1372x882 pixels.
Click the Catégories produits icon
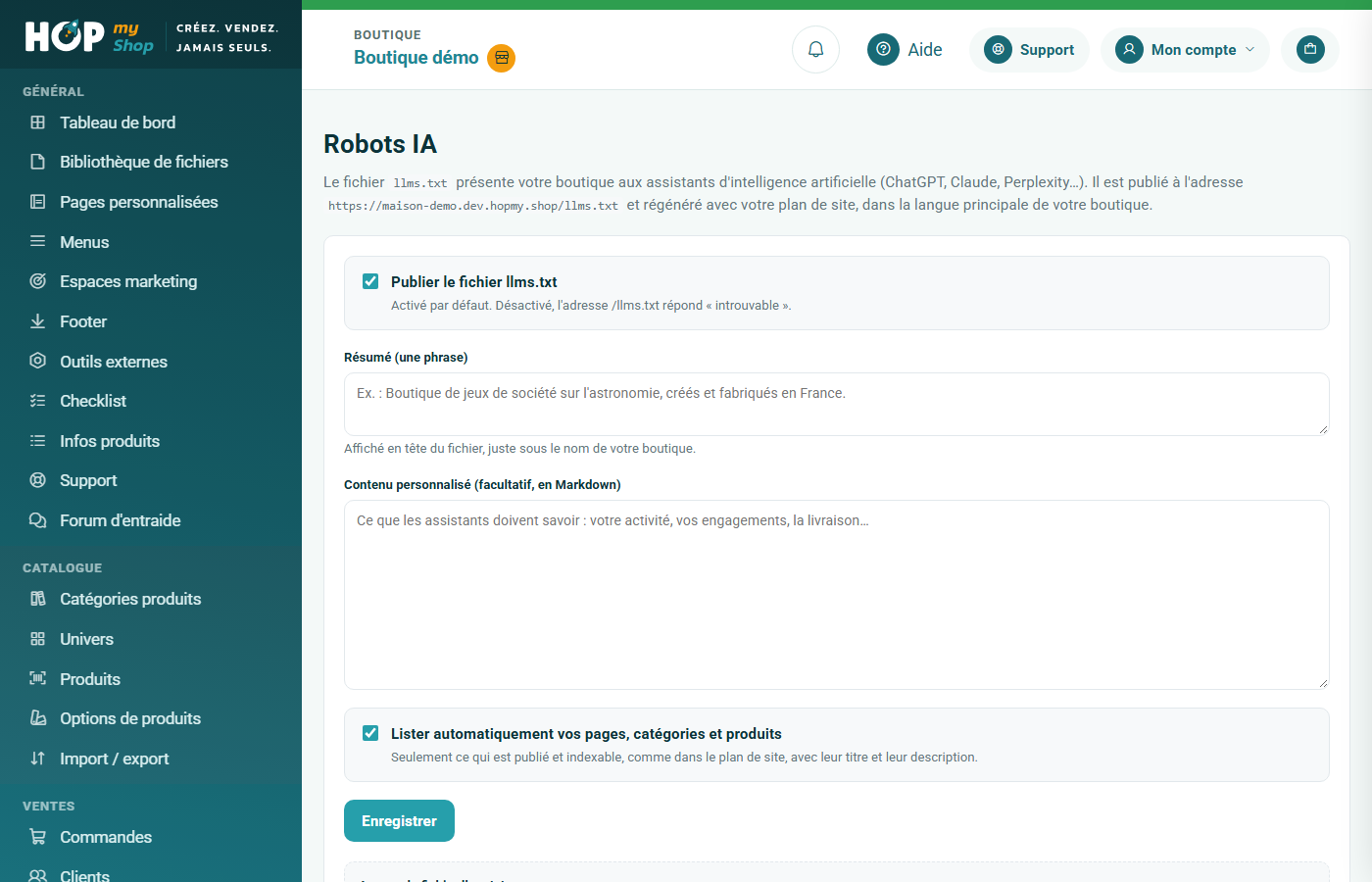[37, 599]
